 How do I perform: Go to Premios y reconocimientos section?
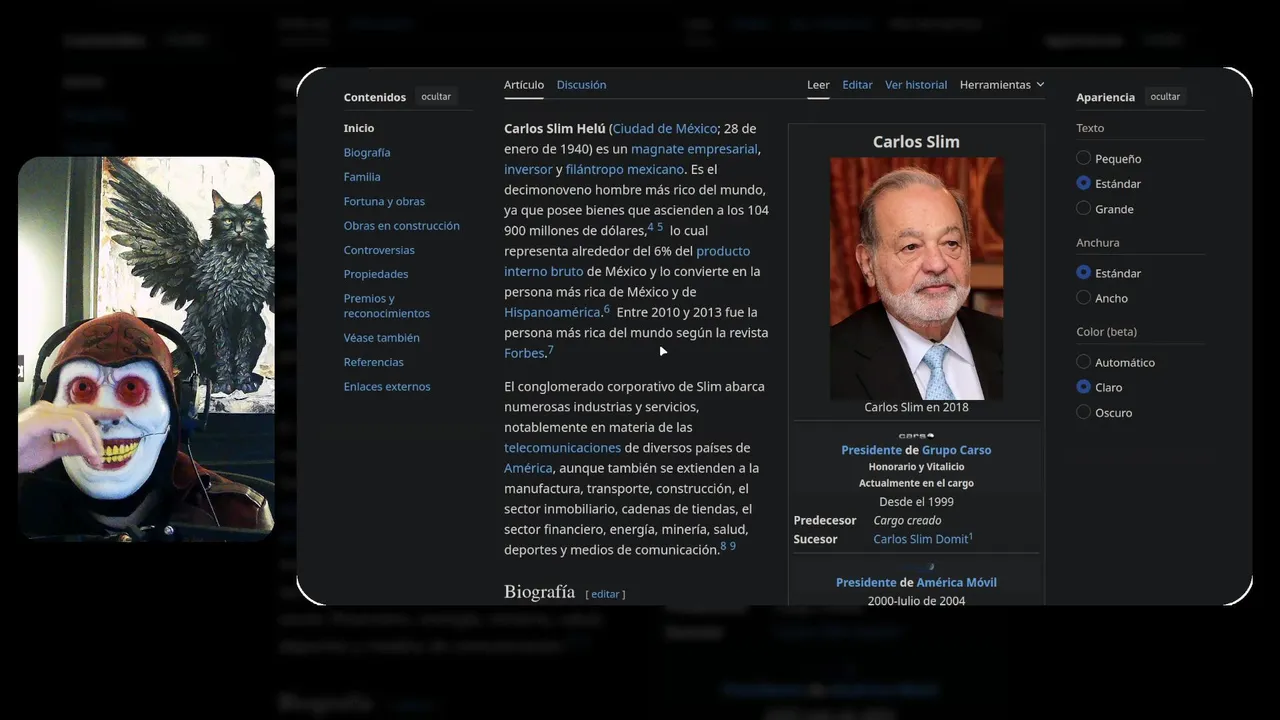point(387,306)
